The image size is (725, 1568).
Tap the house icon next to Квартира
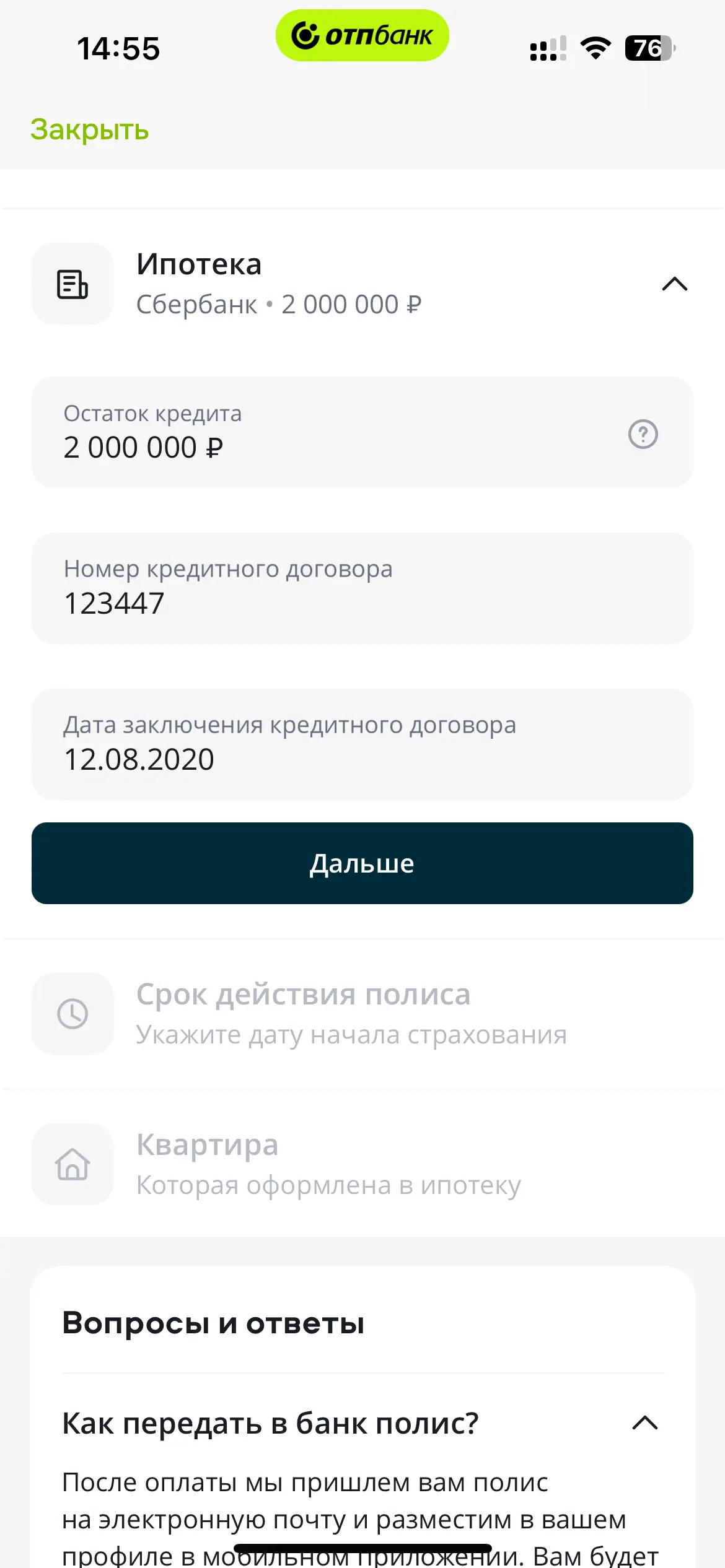click(x=72, y=1164)
